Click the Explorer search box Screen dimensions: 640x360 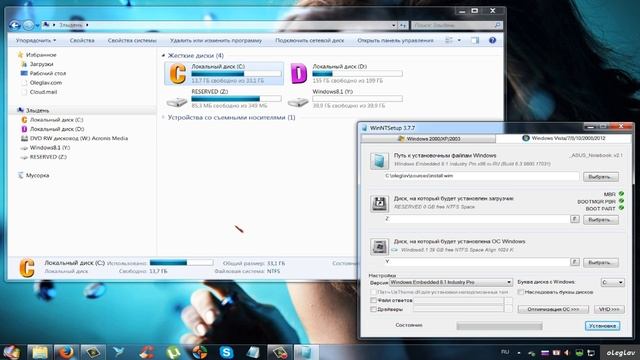456,25
